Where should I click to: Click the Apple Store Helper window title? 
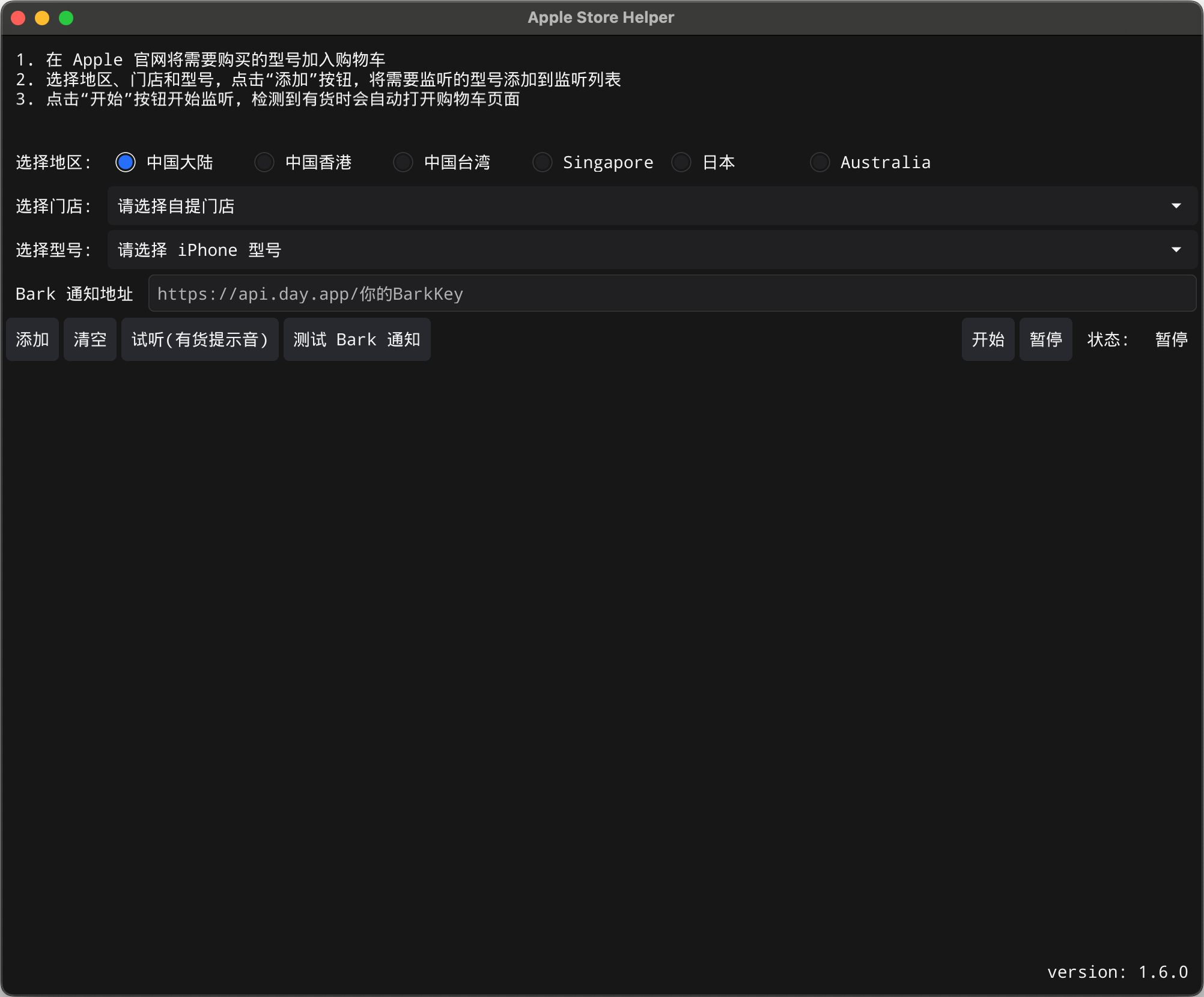point(601,17)
